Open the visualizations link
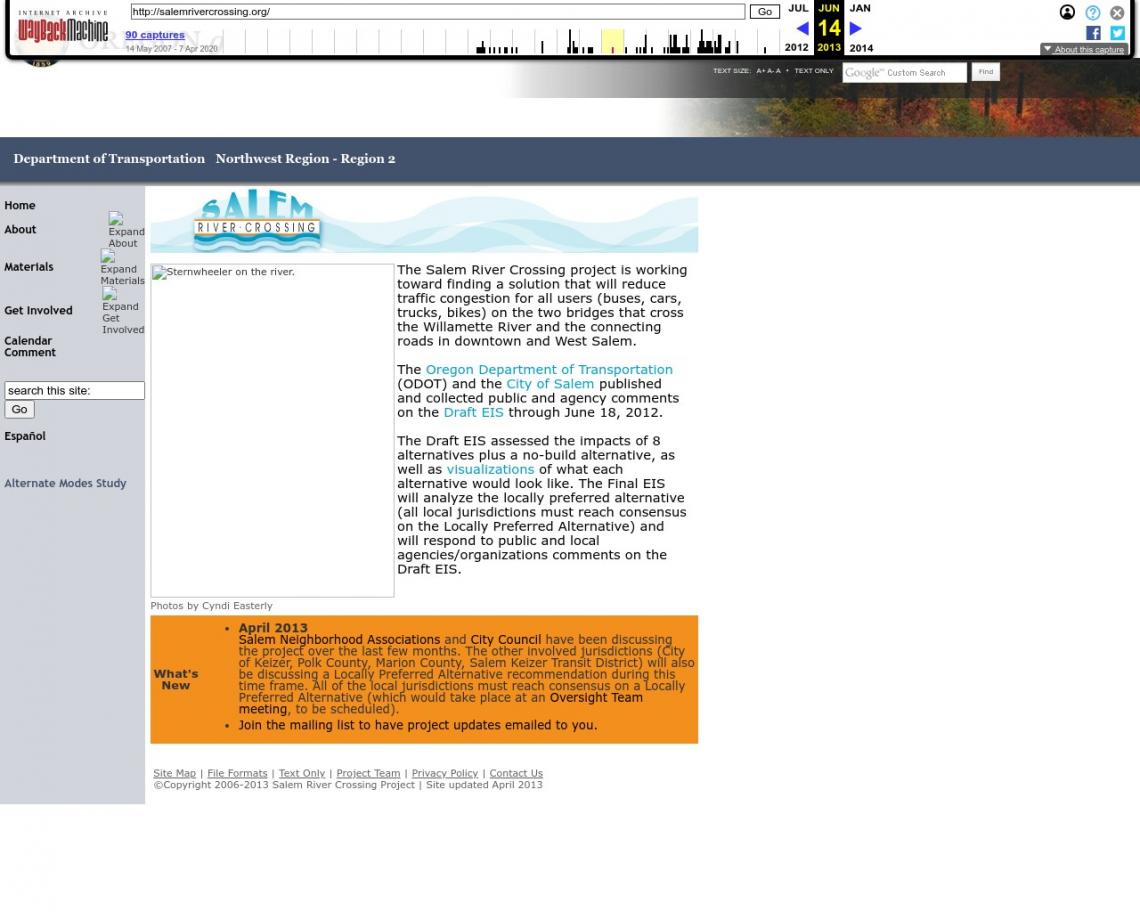 coord(490,470)
